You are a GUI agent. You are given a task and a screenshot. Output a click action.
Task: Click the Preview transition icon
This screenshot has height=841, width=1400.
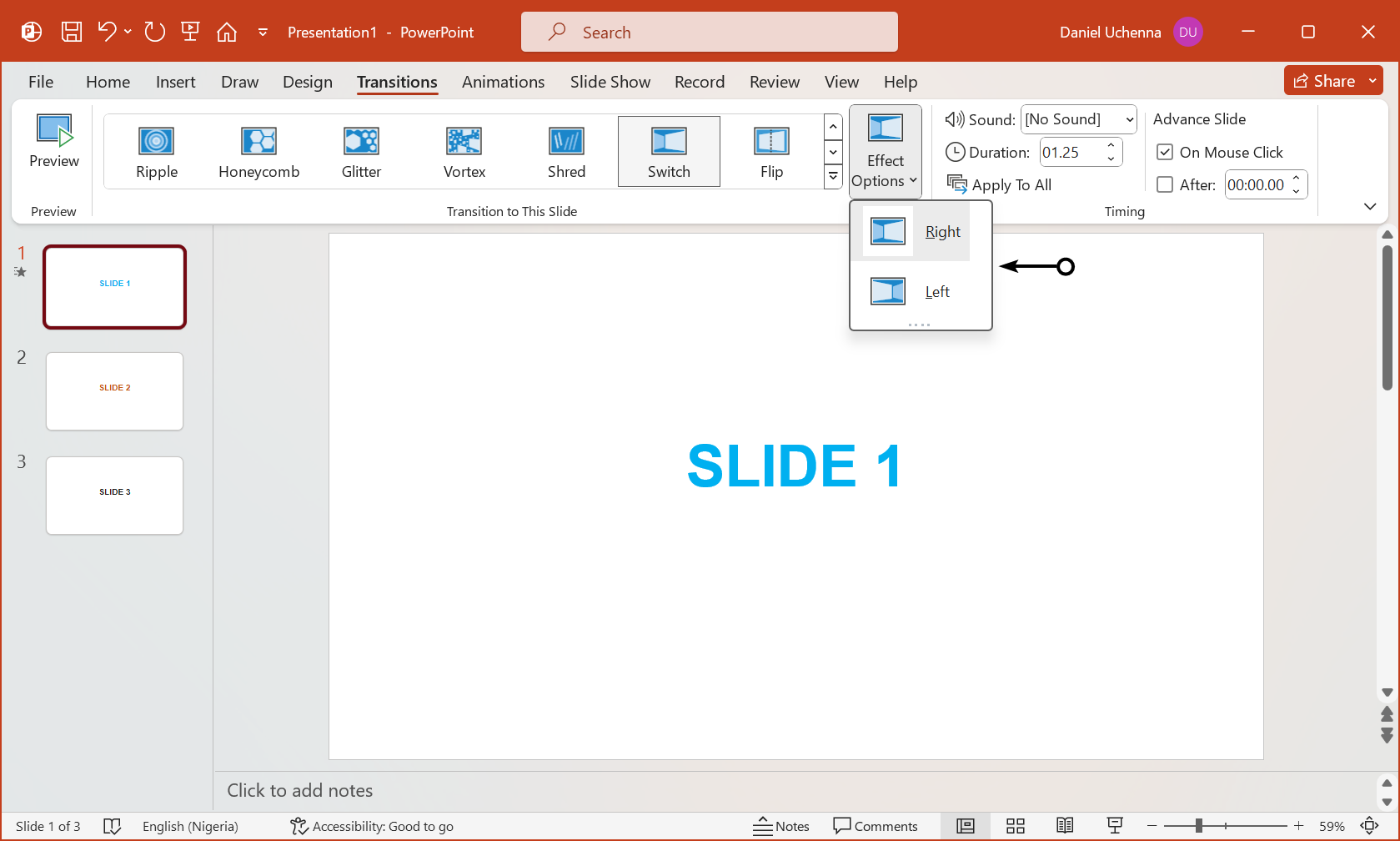pos(54,142)
